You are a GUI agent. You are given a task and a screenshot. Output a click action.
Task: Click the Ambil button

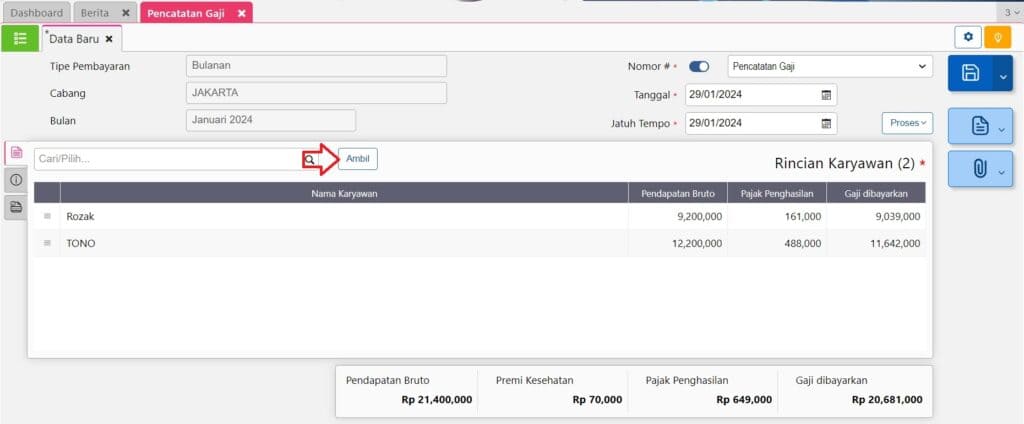[x=357, y=159]
